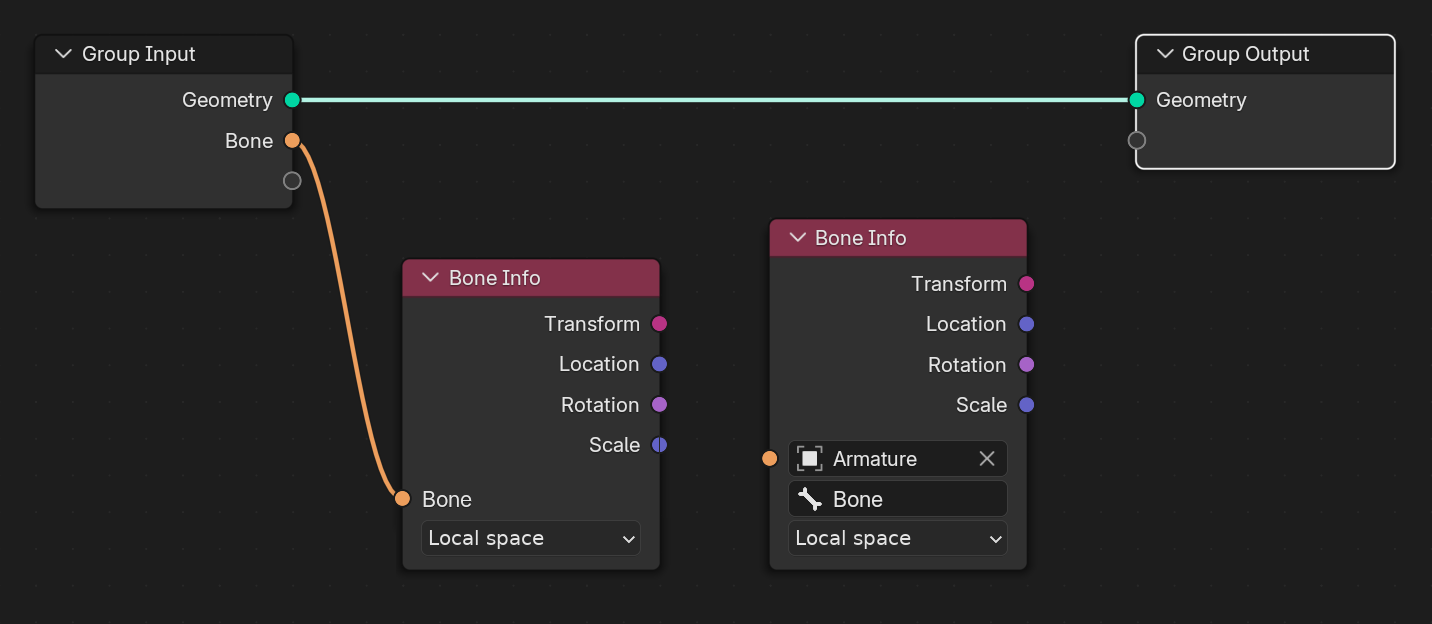
Task: Open Local space dropdown under the Armature field
Action: point(898,538)
